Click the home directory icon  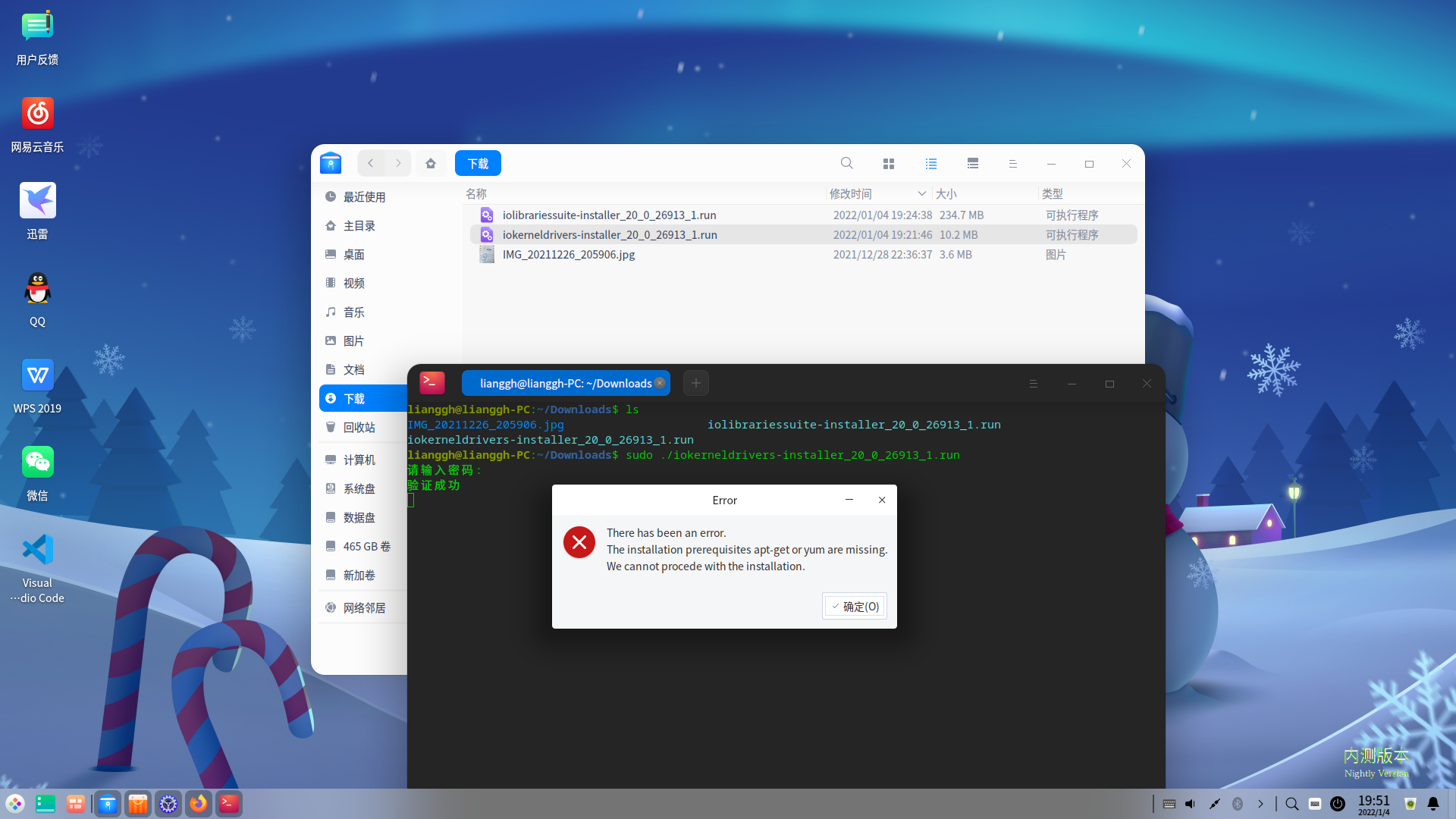click(x=431, y=163)
